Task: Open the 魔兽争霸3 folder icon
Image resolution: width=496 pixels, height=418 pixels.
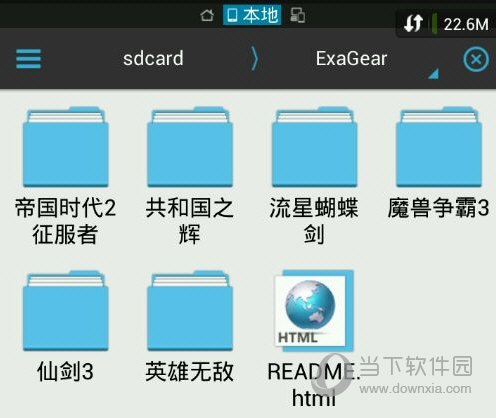Action: pyautogui.click(x=439, y=147)
